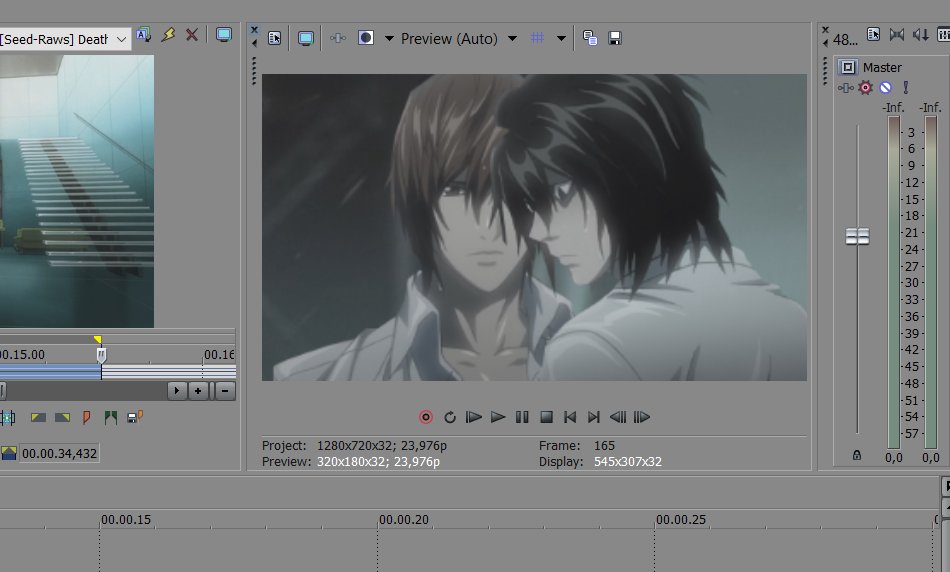Click the Trimmer playhead cursor handle
950x572 pixels.
coord(102,355)
